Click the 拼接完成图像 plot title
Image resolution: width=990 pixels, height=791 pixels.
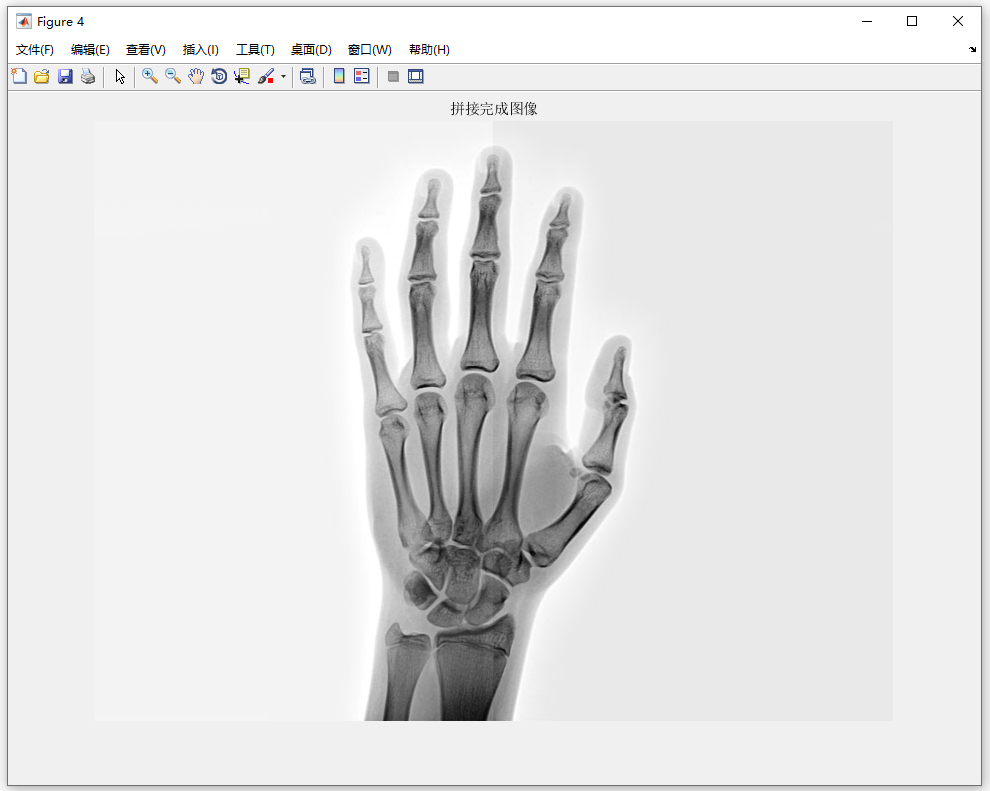coord(494,109)
